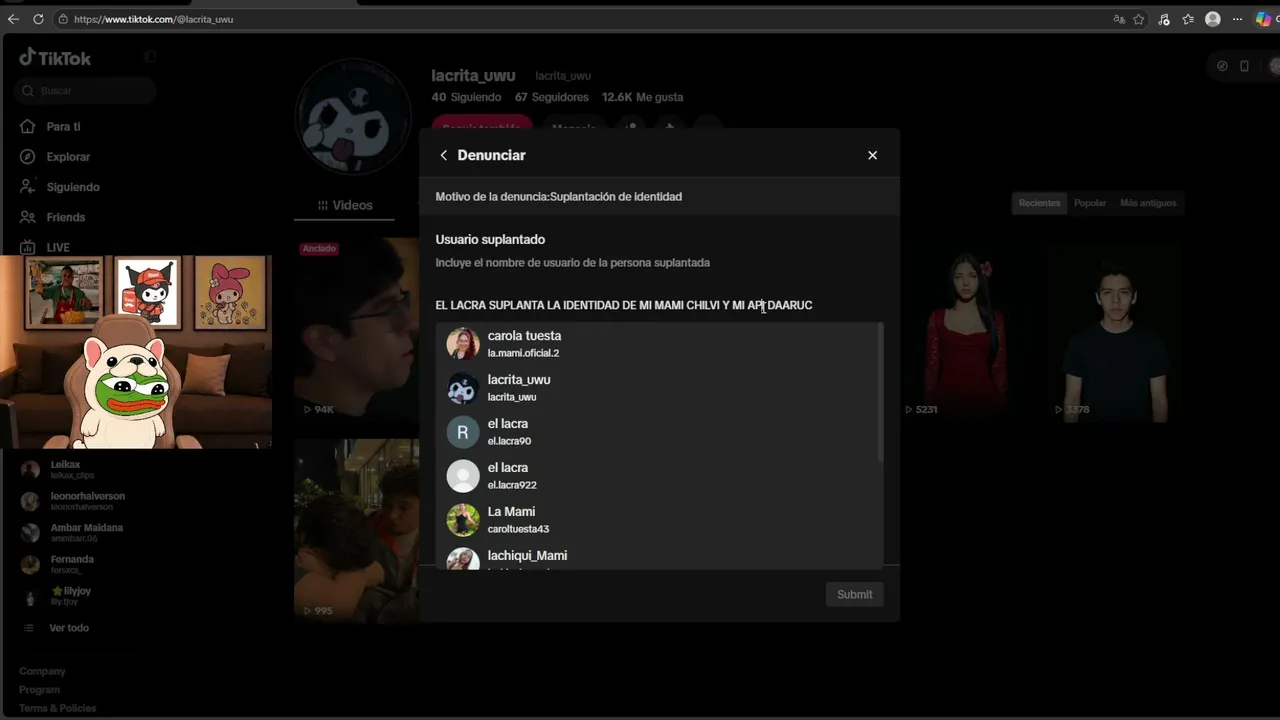Image resolution: width=1280 pixels, height=720 pixels.
Task: Go back in the browser
Action: click(x=13, y=19)
